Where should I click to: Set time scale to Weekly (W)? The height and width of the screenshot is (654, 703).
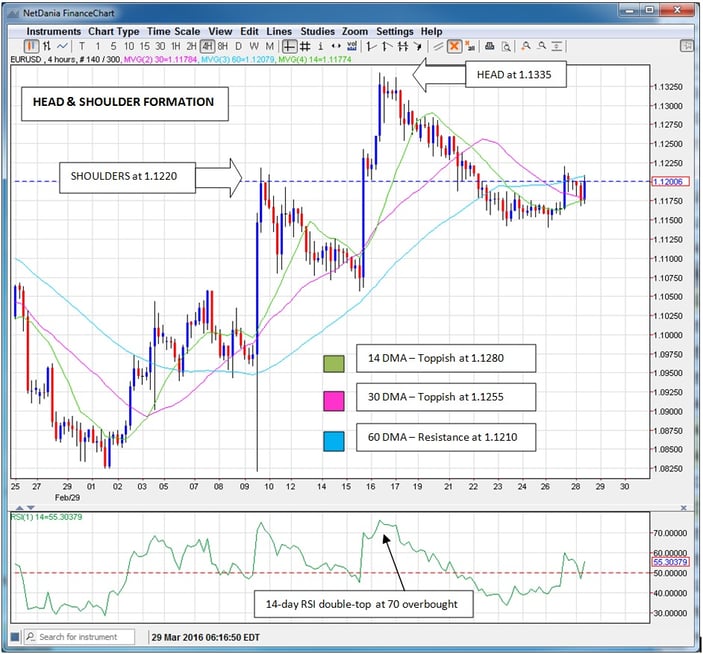pos(254,46)
